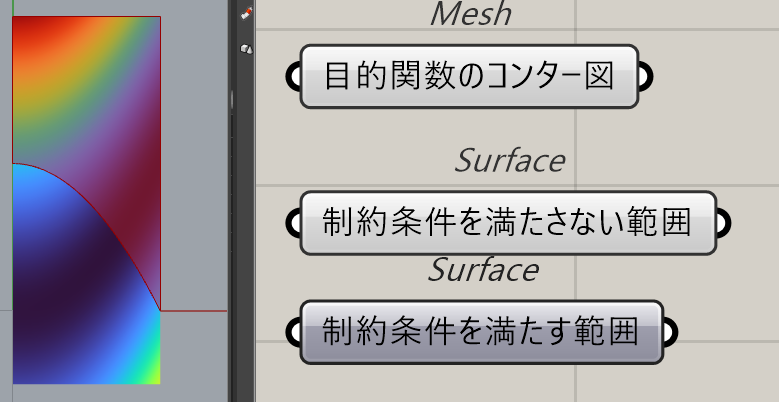Select the 制約条件を満たす範囲 component
The height and width of the screenshot is (402, 779).
[x=481, y=331]
